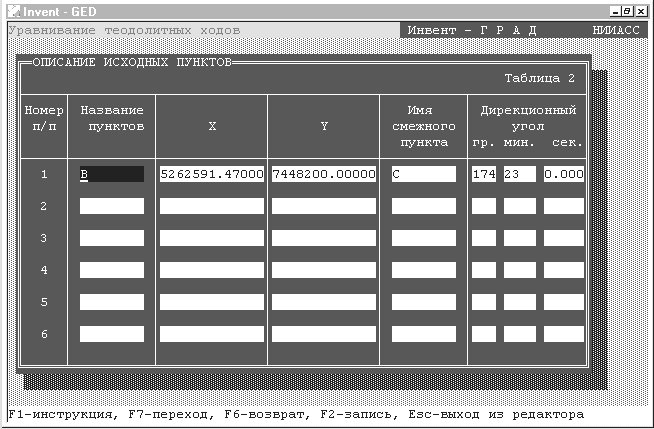Click the Invent - GED title bar icon
This screenshot has width=654, height=429.
pyautogui.click(x=14, y=11)
